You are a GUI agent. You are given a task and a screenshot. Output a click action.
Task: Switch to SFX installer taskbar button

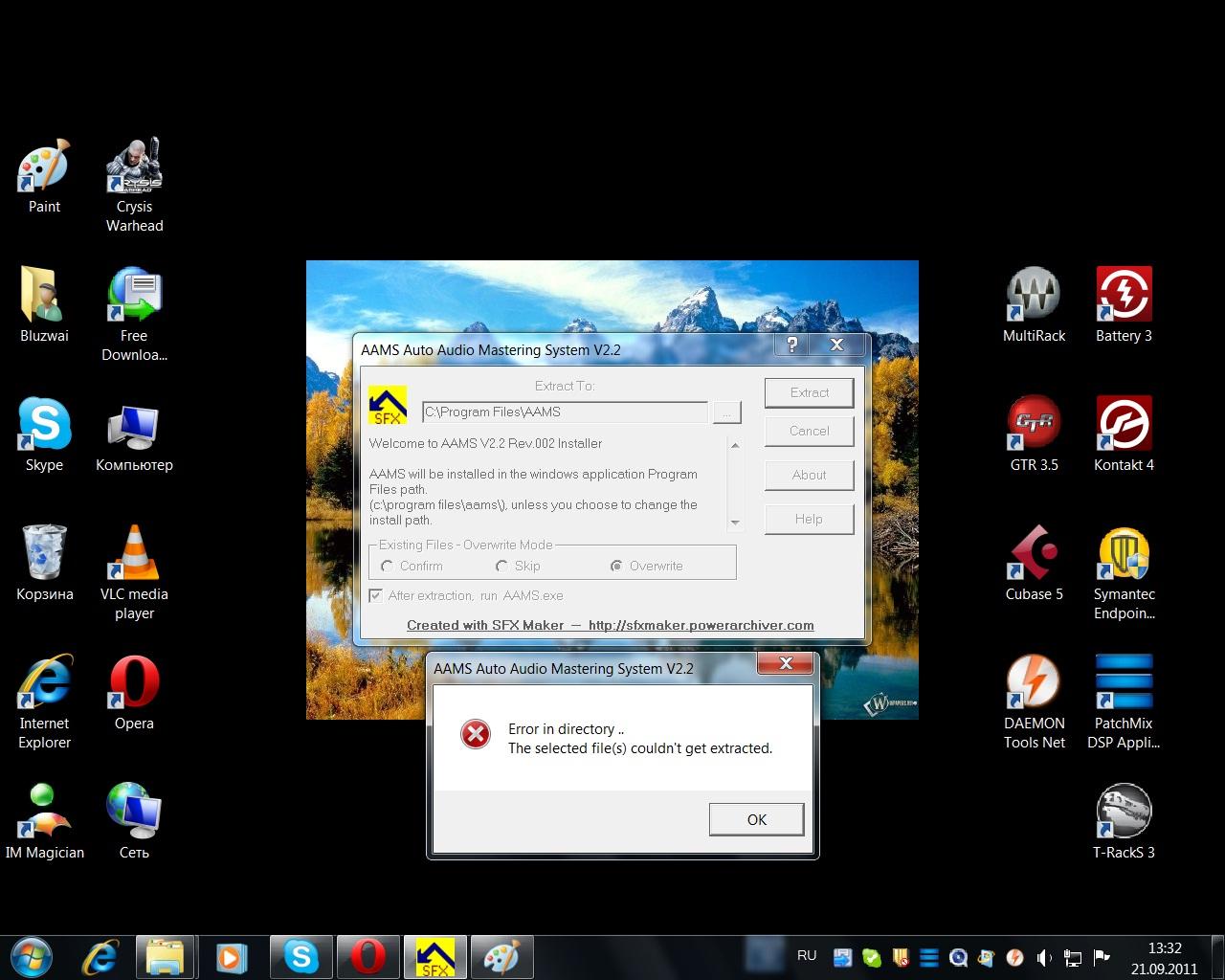coord(434,957)
